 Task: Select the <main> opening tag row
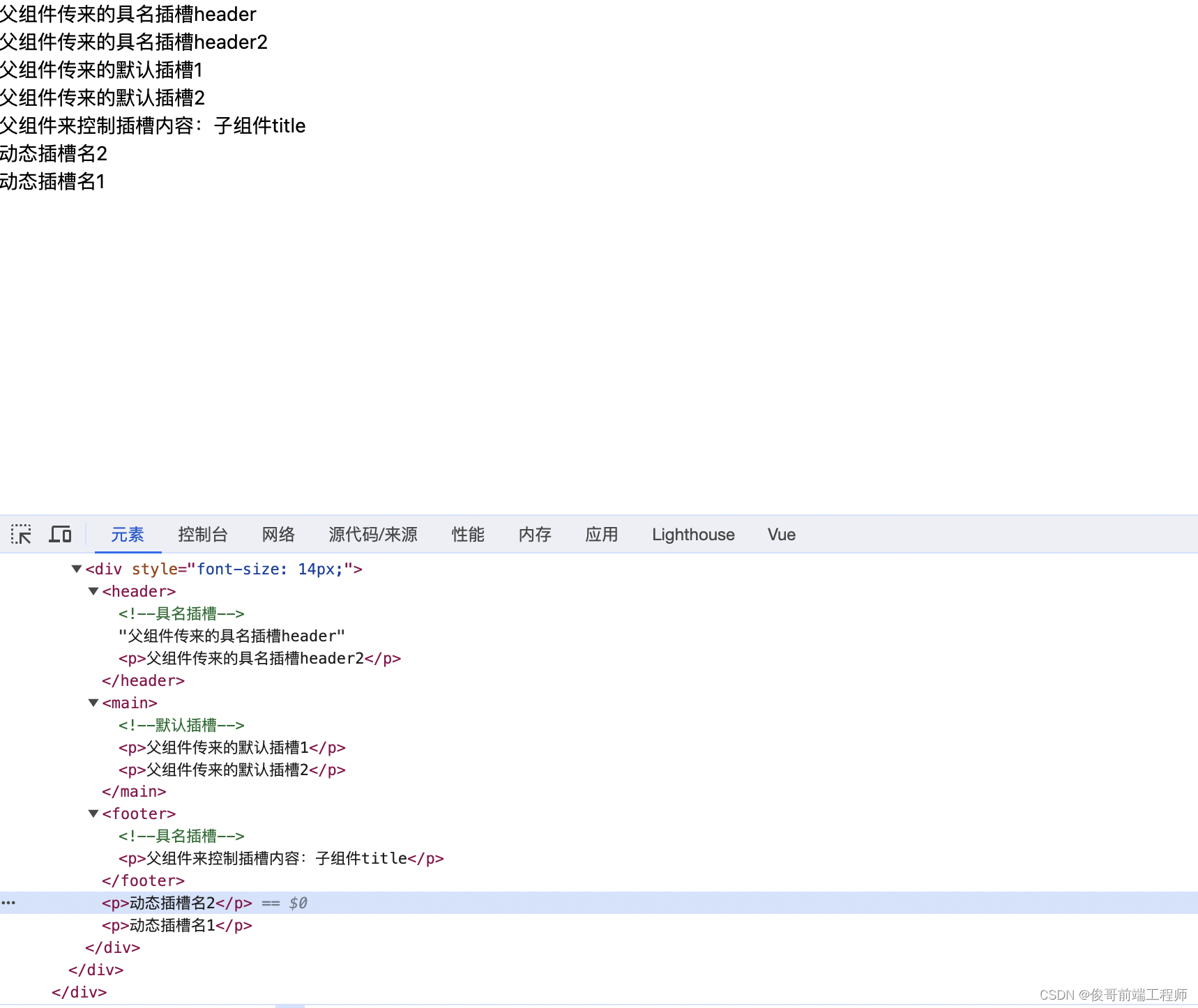(130, 703)
